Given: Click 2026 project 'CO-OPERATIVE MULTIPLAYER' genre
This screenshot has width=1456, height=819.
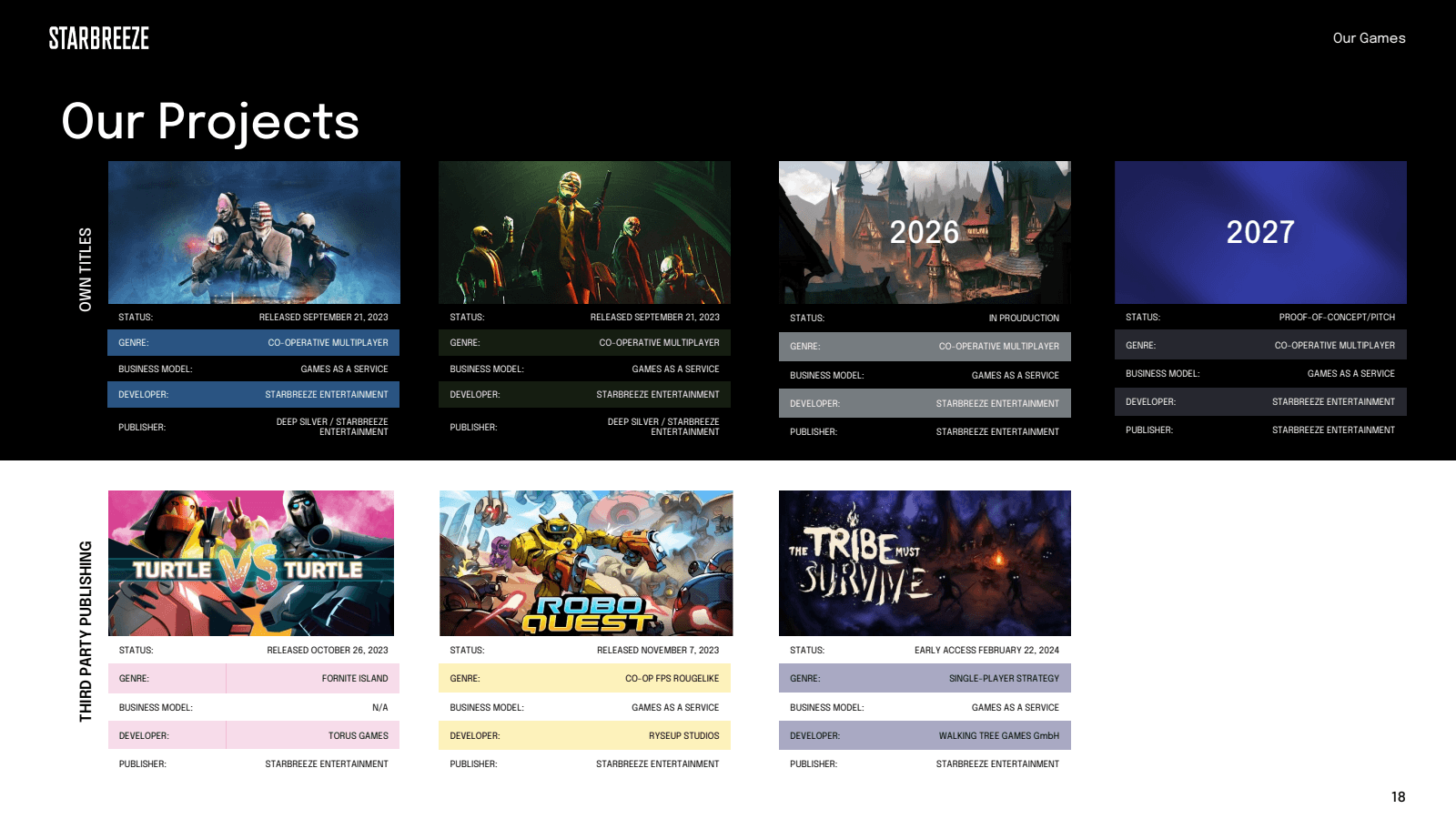Looking at the screenshot, I should pos(999,347).
